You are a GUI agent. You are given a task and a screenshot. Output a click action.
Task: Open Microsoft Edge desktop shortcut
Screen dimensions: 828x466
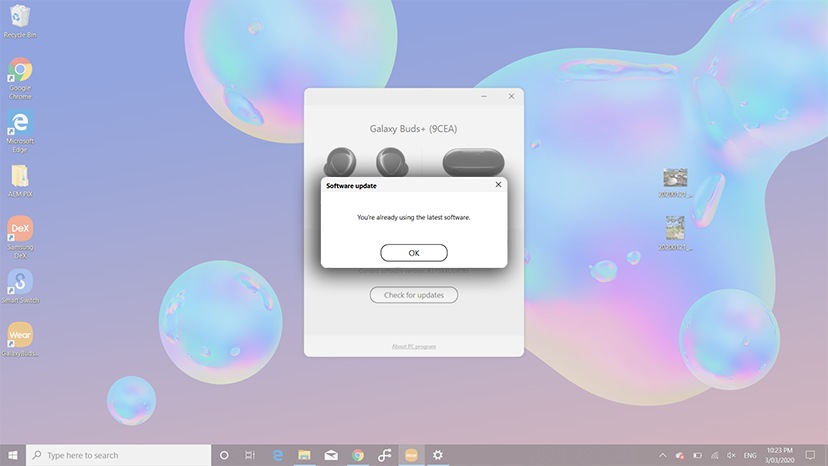coord(20,131)
